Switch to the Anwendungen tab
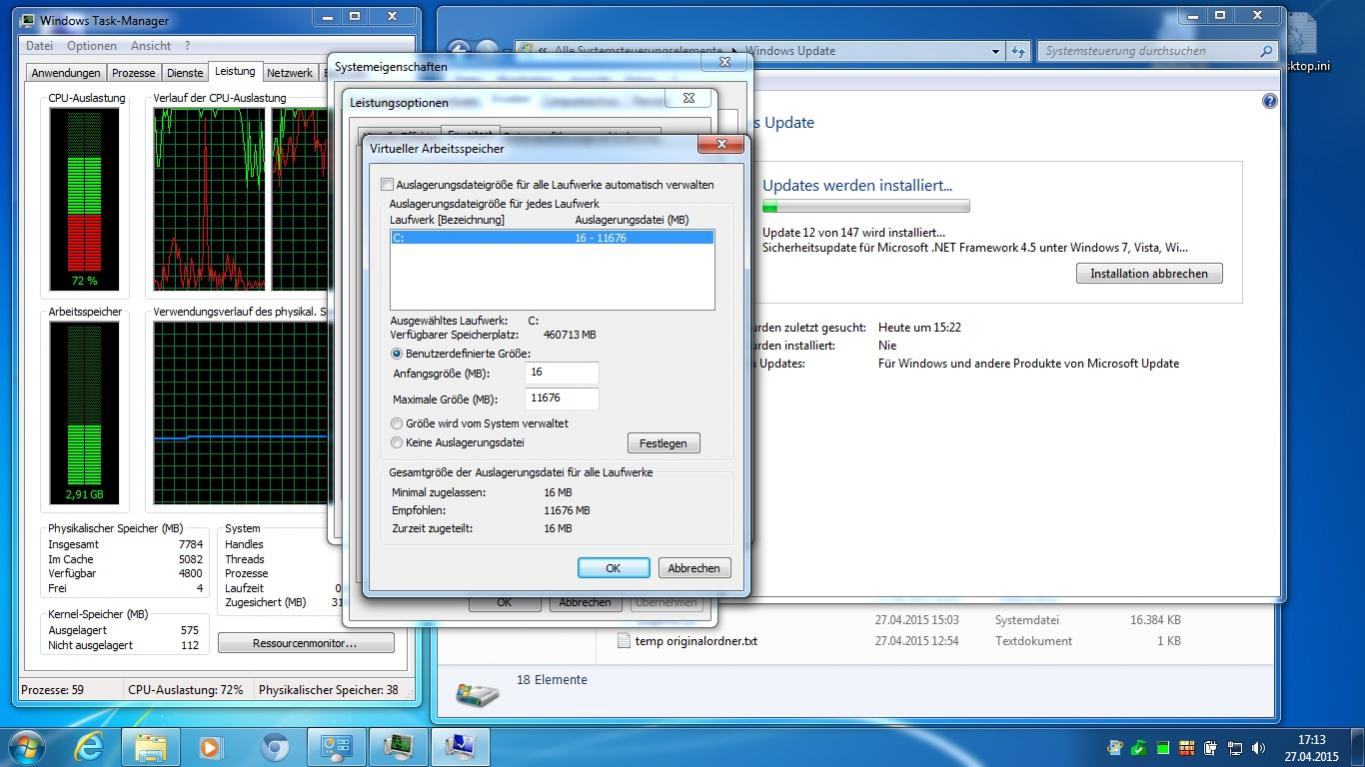The width and height of the screenshot is (1365, 767). pyautogui.click(x=66, y=73)
